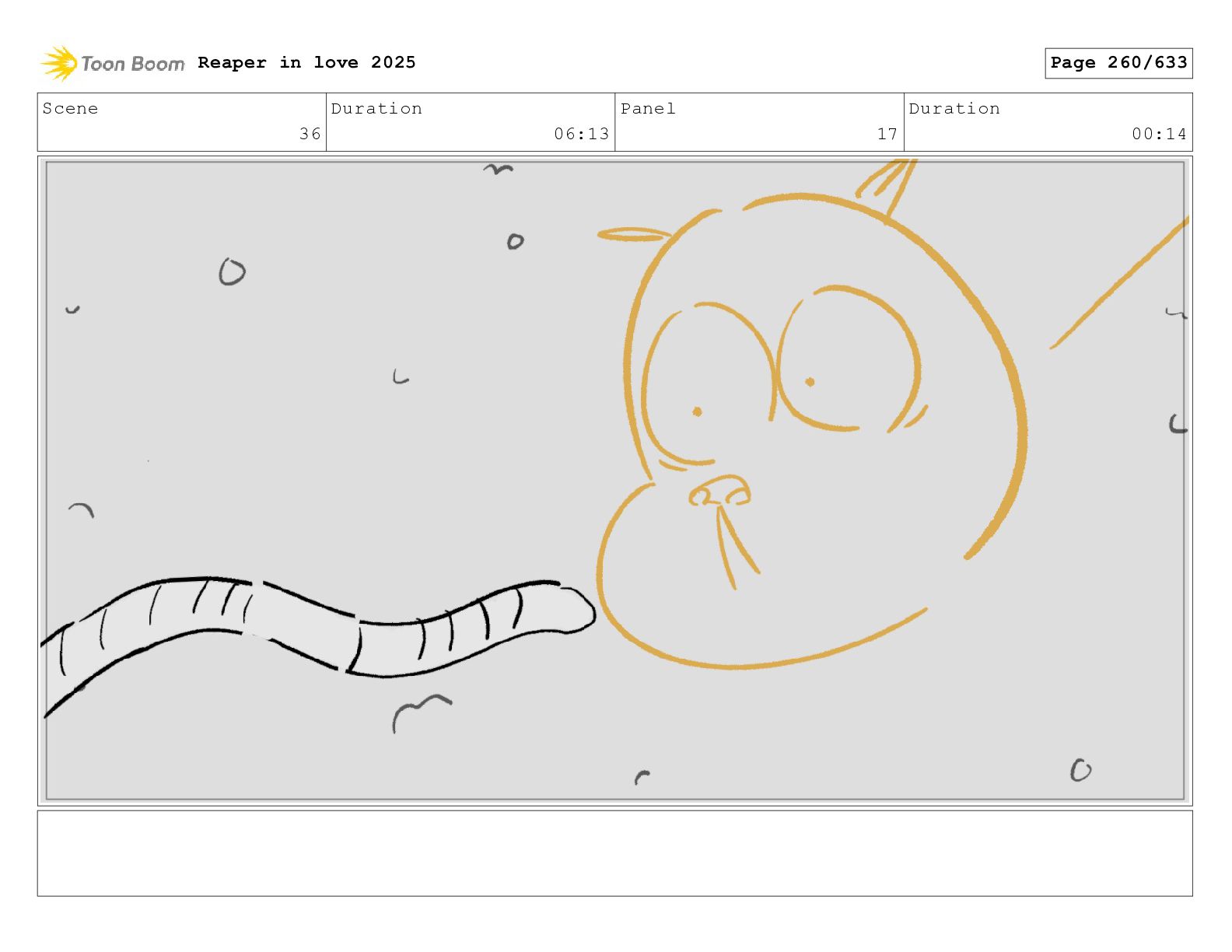Select the title text 'Reaper in love 2025'
The width and height of the screenshot is (1232, 952).
[x=306, y=62]
